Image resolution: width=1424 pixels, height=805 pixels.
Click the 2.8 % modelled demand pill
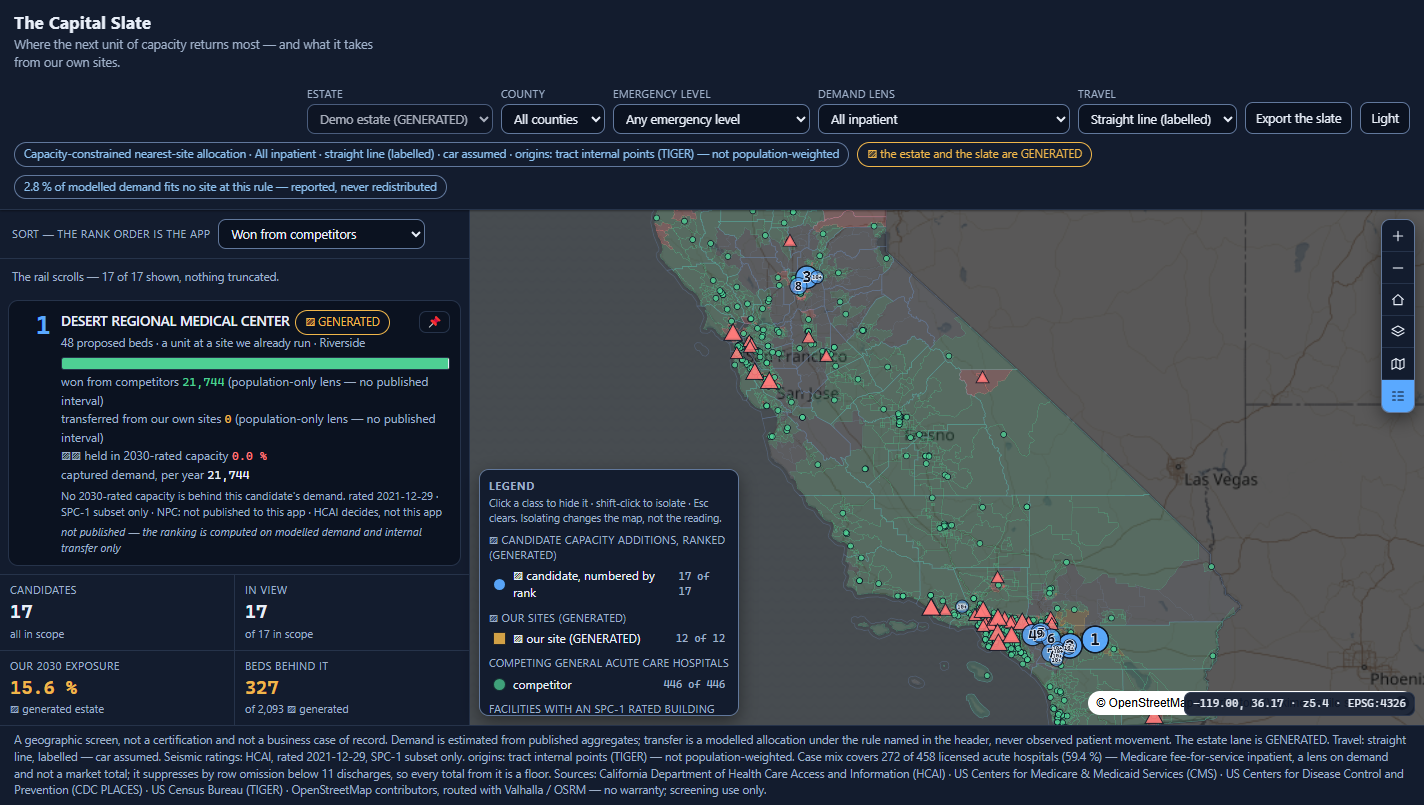(x=230, y=187)
